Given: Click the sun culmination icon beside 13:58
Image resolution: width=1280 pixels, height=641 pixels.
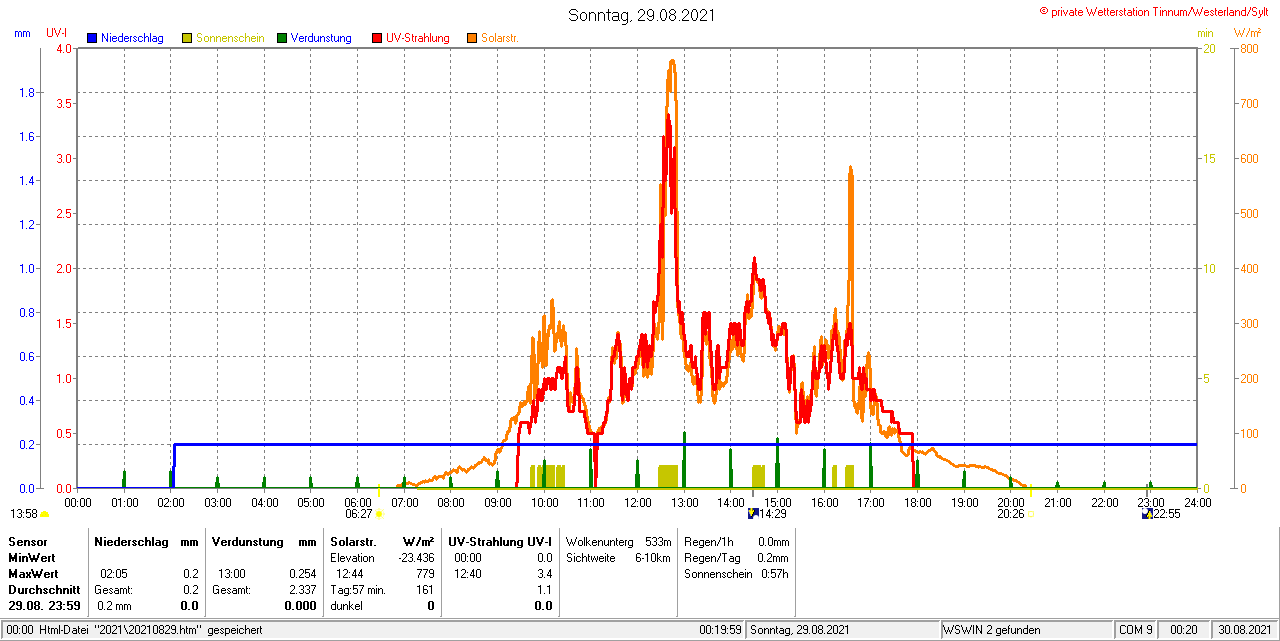Looking at the screenshot, I should [x=44, y=514].
